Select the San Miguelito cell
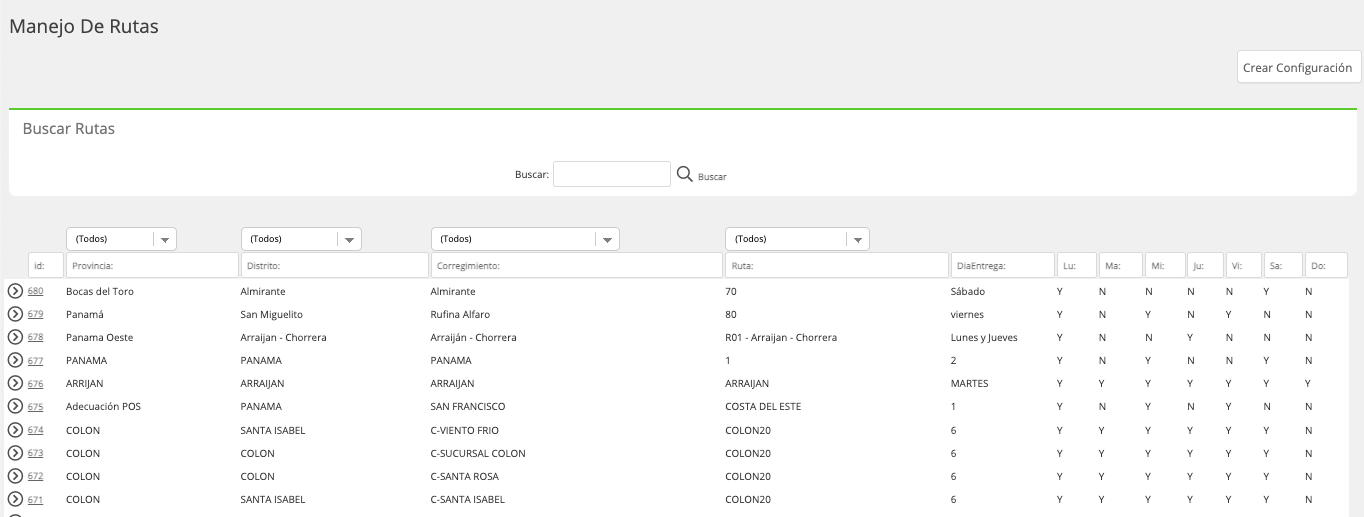Screen dimensions: 1364x517 coord(272,314)
